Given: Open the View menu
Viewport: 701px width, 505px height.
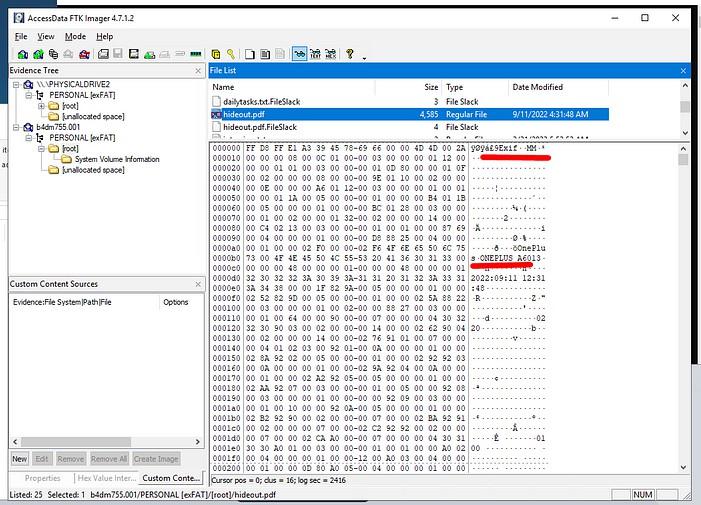Looking at the screenshot, I should (x=46, y=37).
